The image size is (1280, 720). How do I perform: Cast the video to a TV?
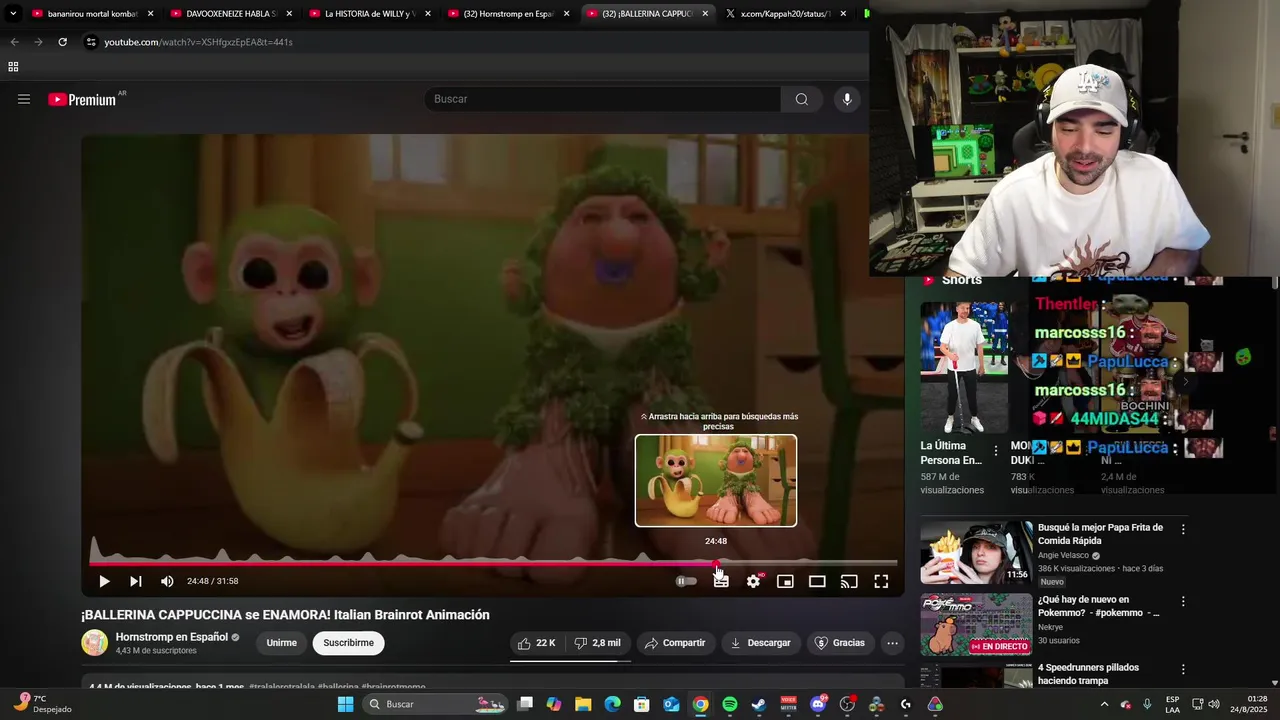coord(849,581)
